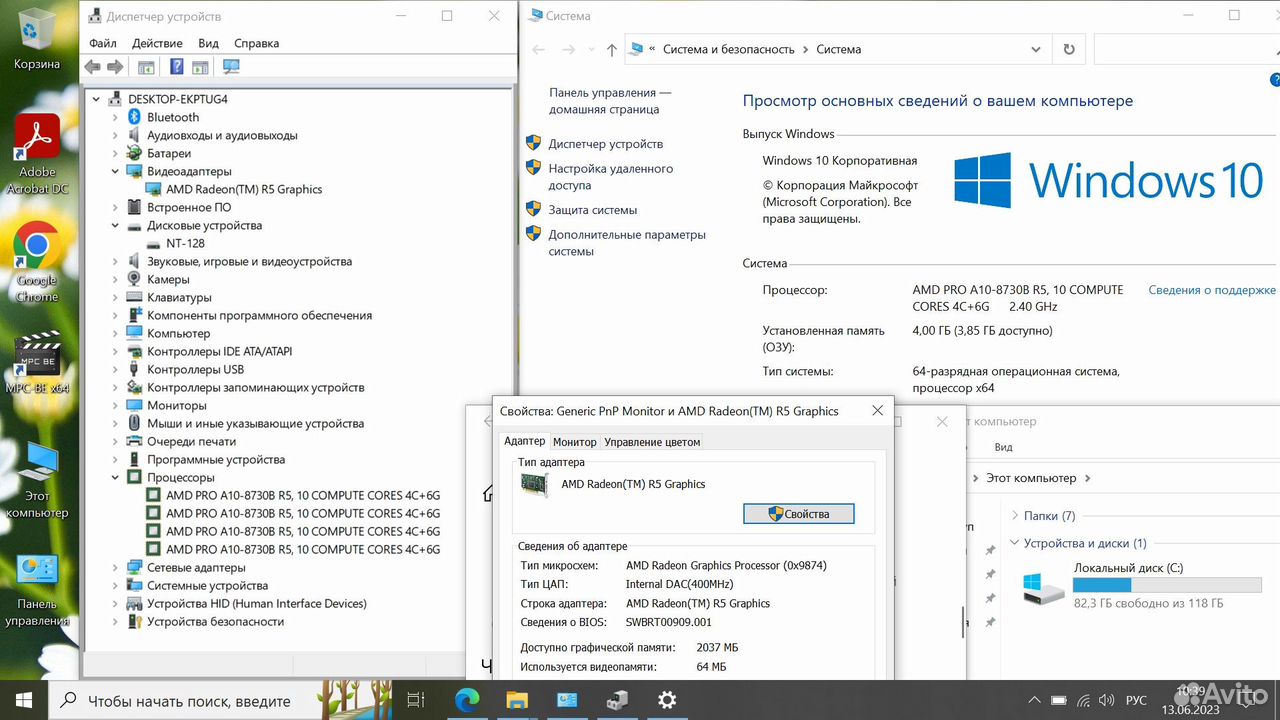Open Google Chrome desktop shortcut
This screenshot has width=1280, height=720.
pos(37,262)
